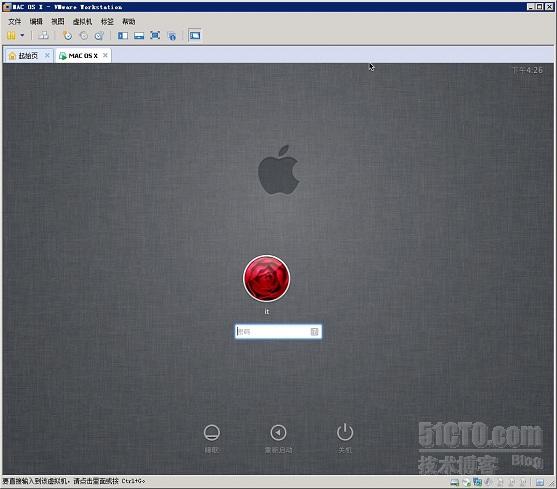The height and width of the screenshot is (489, 557).
Task: Click the blue device icon in status bar
Action: pos(477,482)
